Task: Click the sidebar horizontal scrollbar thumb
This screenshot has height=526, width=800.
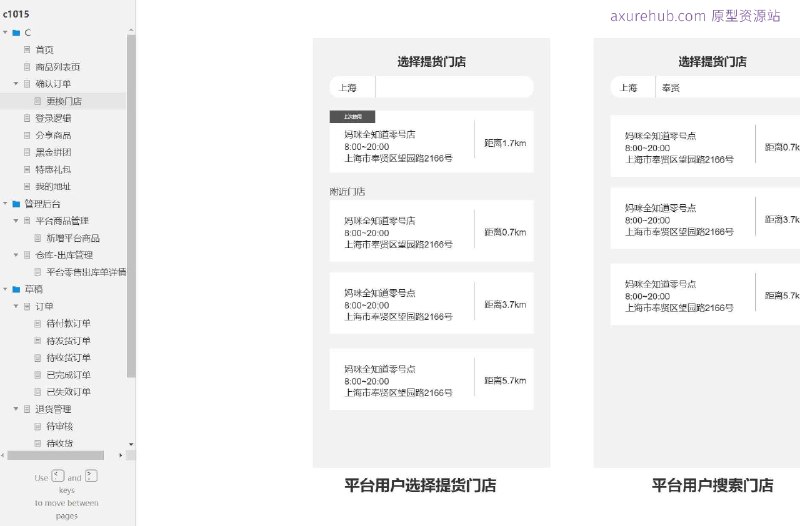Action: point(56,455)
